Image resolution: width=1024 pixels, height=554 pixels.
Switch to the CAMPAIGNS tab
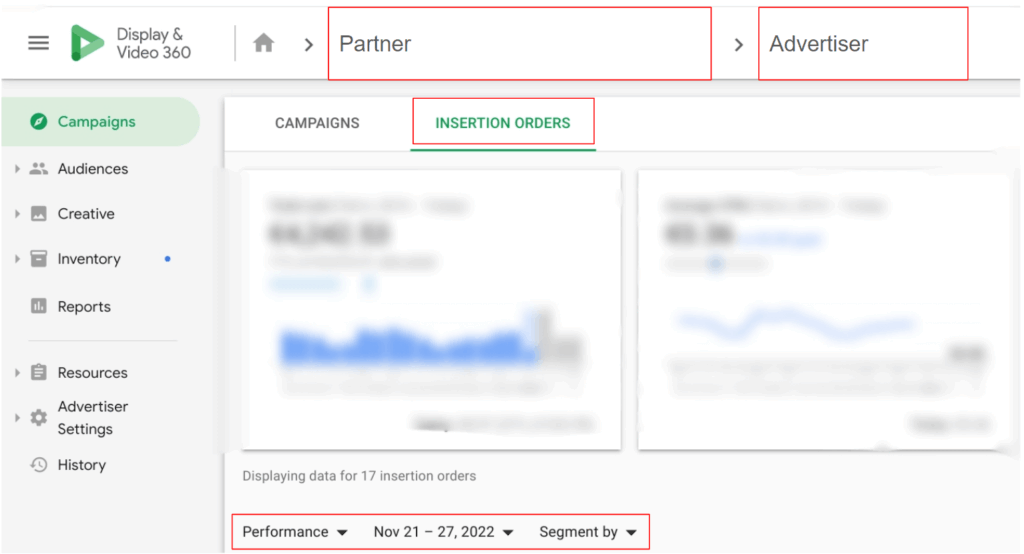coord(317,123)
